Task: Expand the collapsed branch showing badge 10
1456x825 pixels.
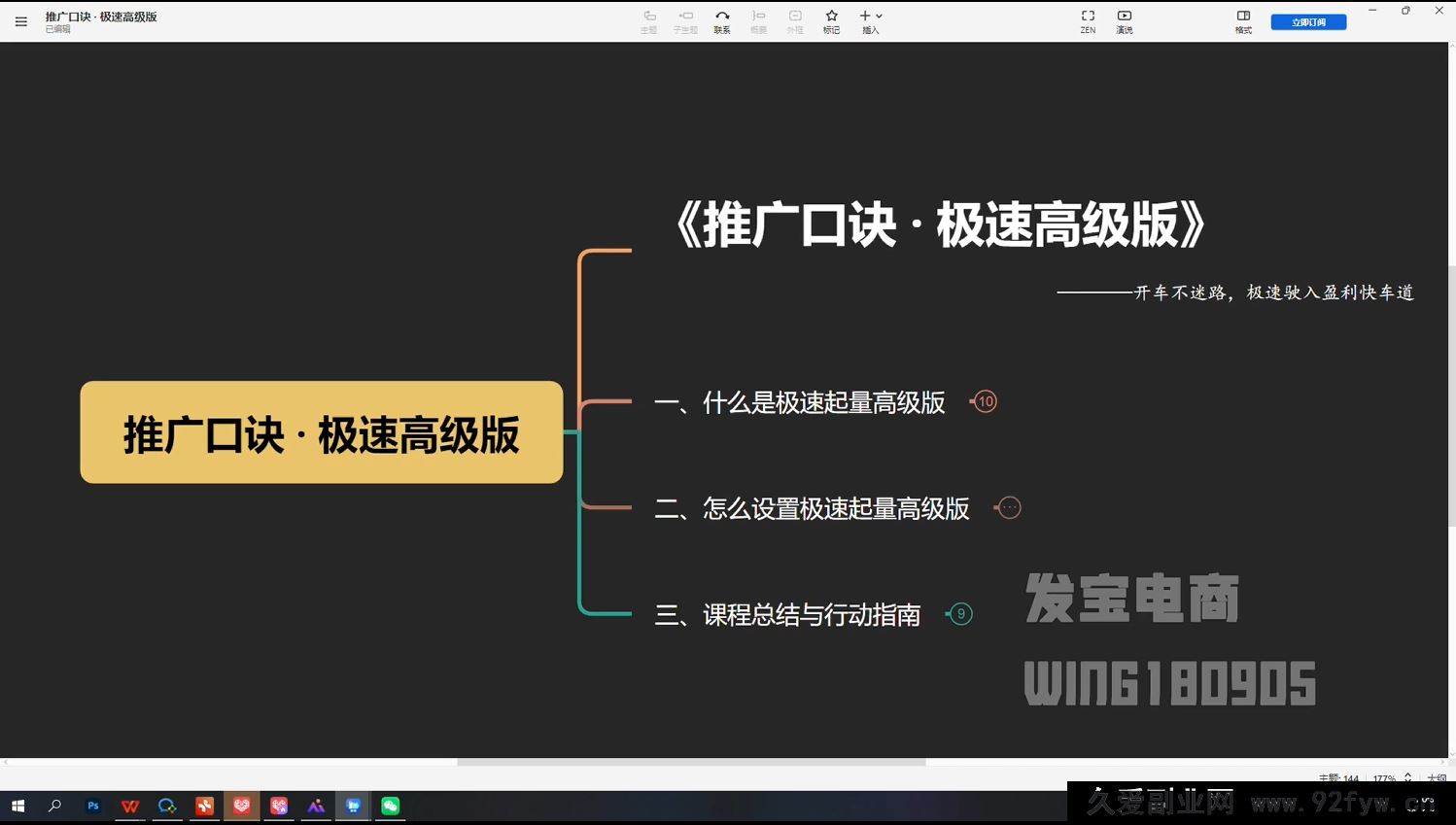Action: (x=984, y=400)
